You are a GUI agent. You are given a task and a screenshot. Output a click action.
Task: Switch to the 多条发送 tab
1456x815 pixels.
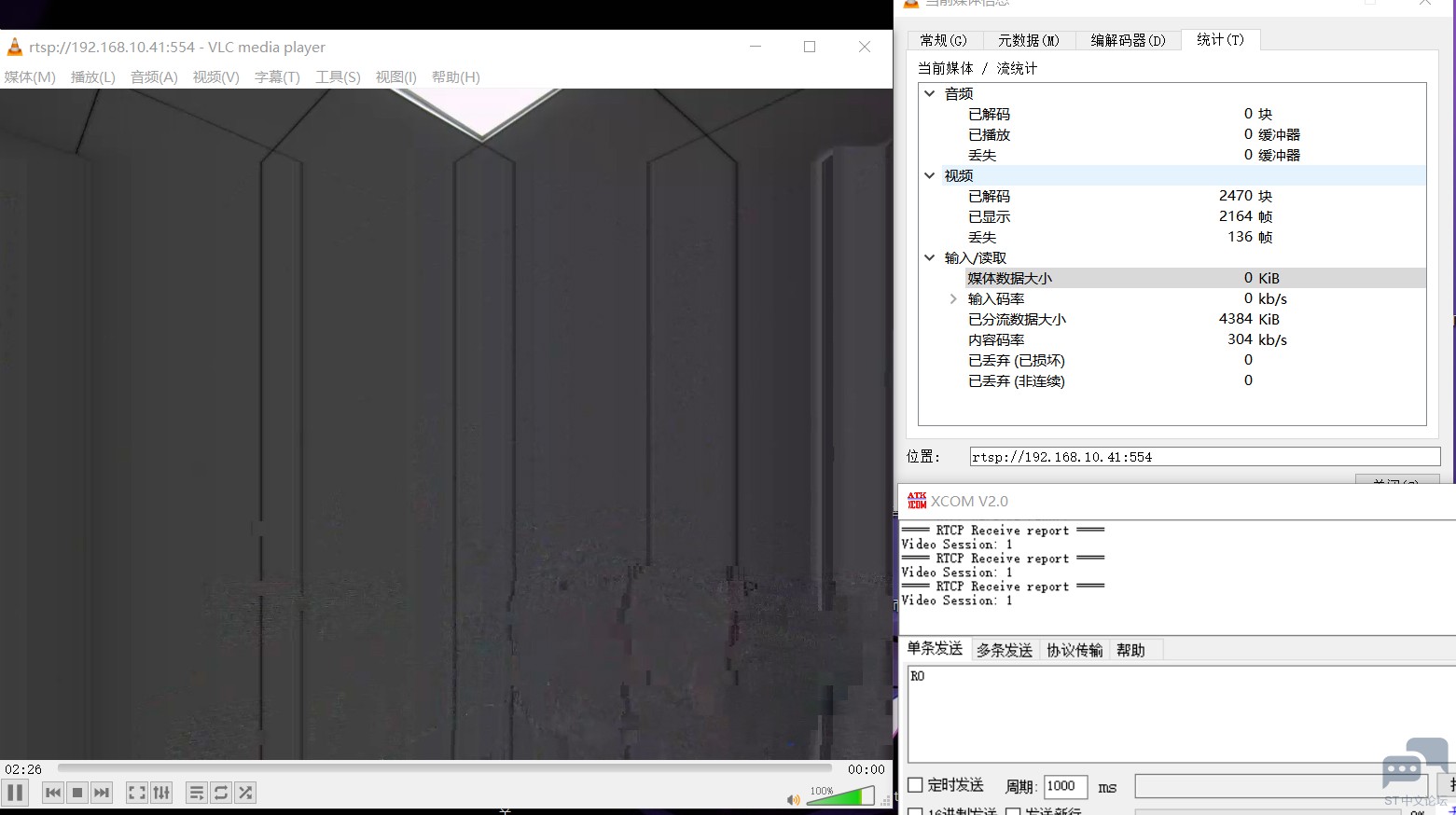(1004, 650)
